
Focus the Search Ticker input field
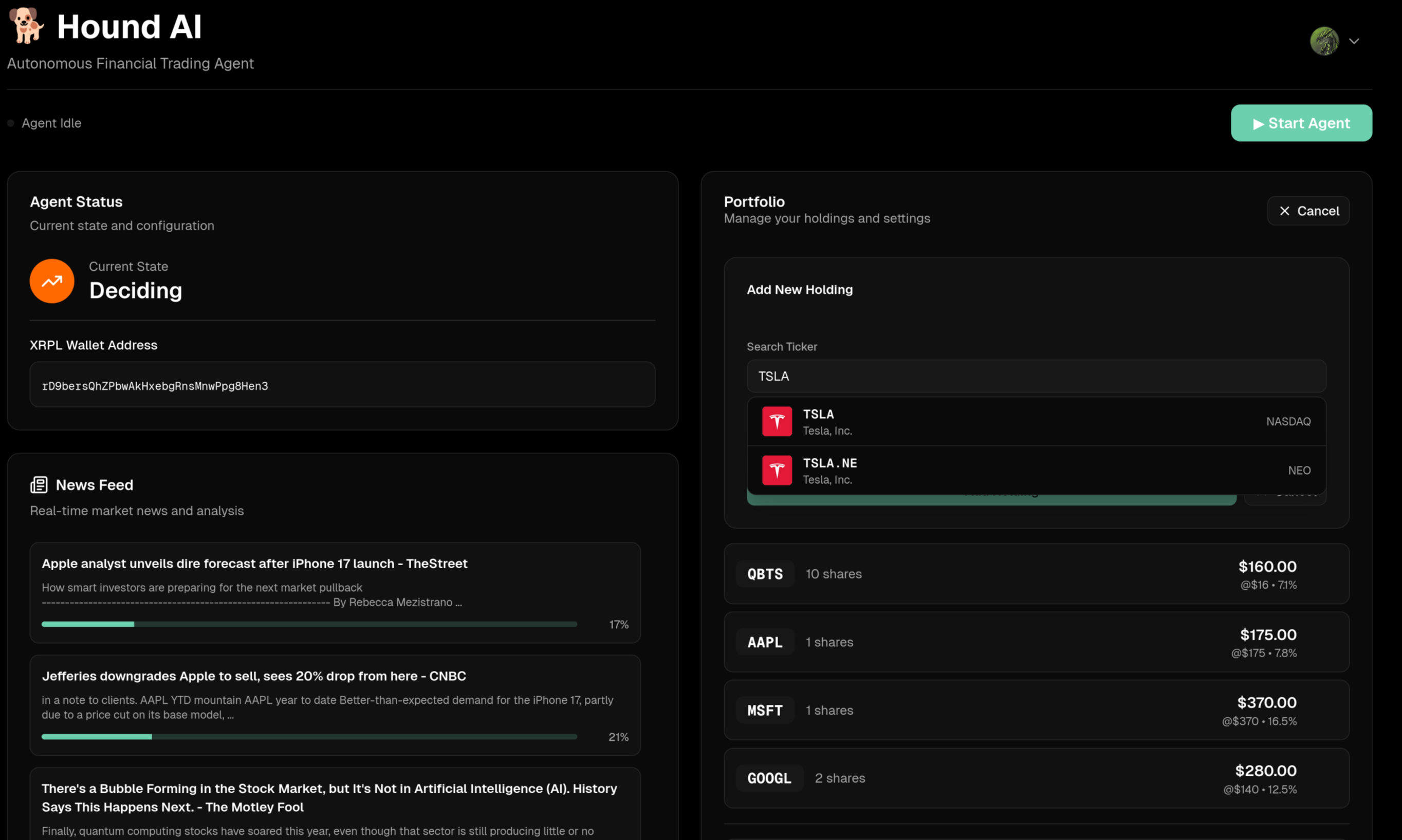[1036, 377]
